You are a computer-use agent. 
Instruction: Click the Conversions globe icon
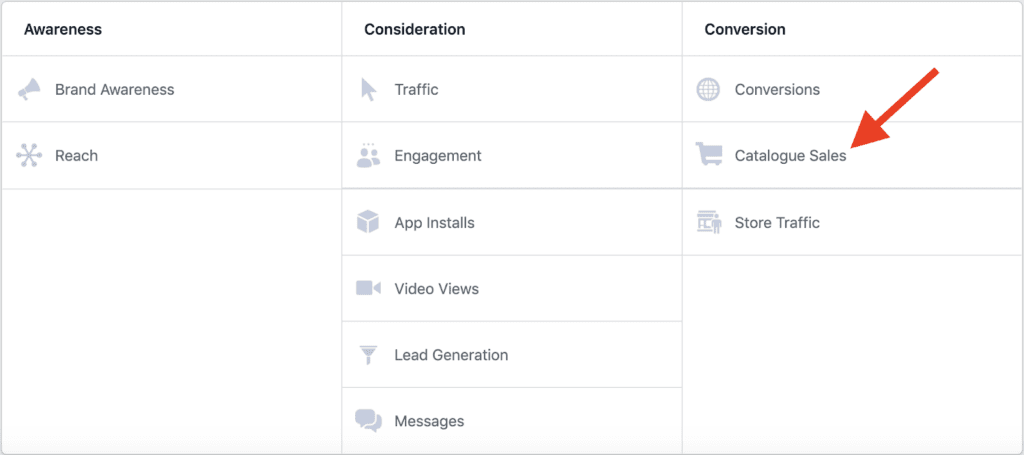708,90
